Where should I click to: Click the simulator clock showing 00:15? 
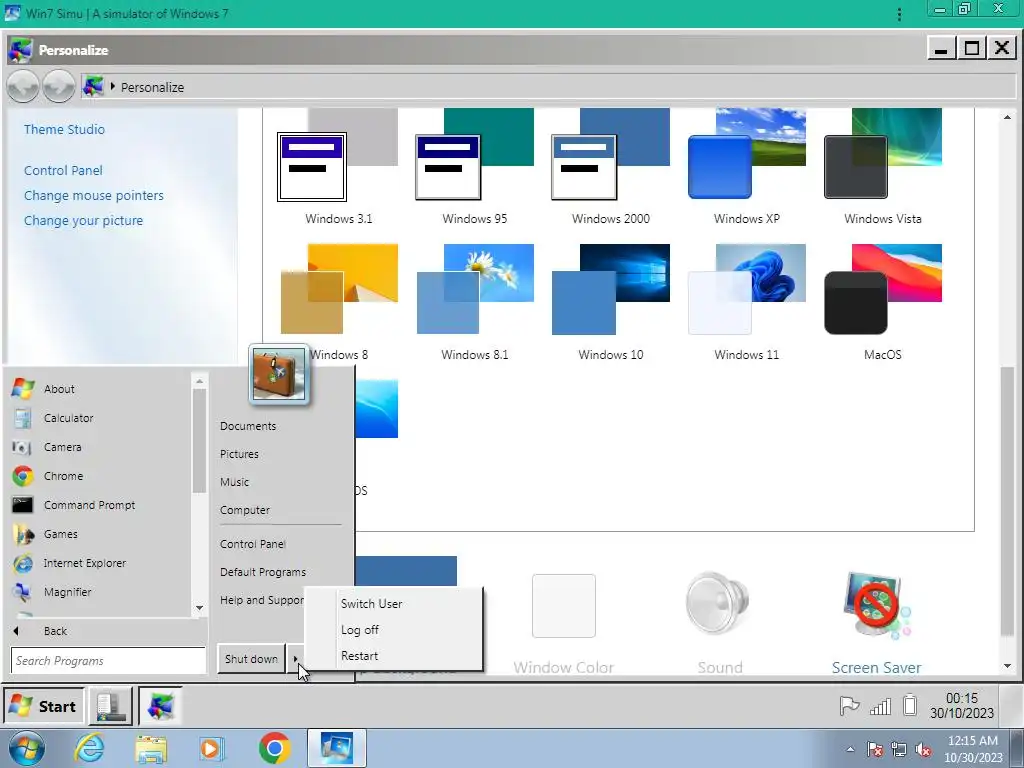[x=962, y=706]
